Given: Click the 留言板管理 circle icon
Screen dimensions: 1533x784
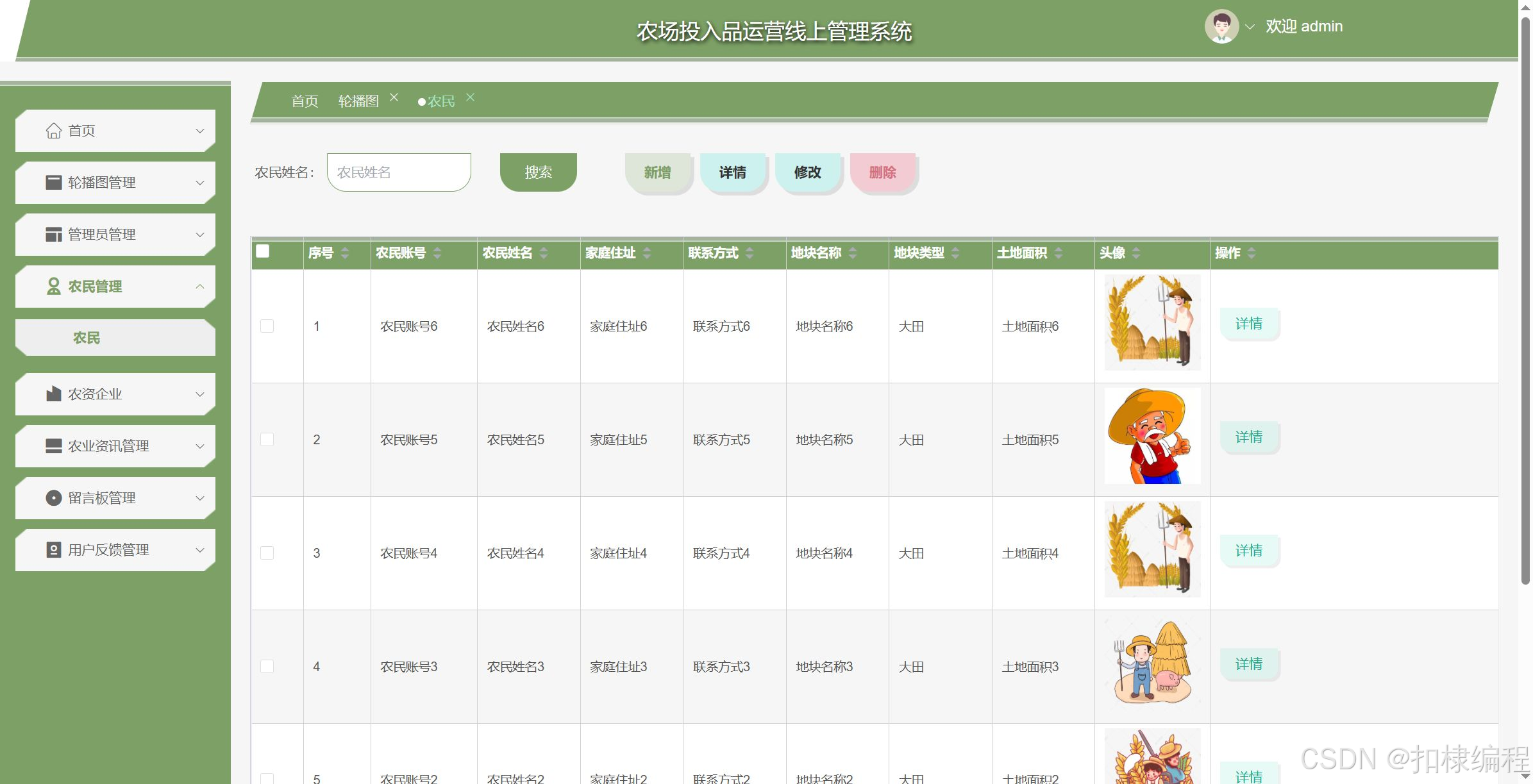Looking at the screenshot, I should point(54,498).
